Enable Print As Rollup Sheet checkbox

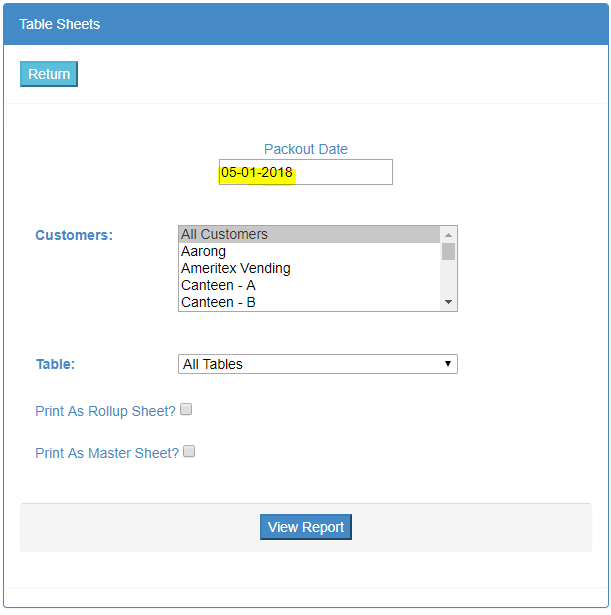tap(186, 409)
